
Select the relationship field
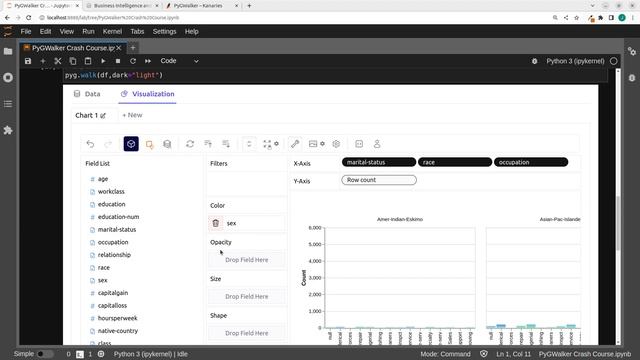click(114, 255)
